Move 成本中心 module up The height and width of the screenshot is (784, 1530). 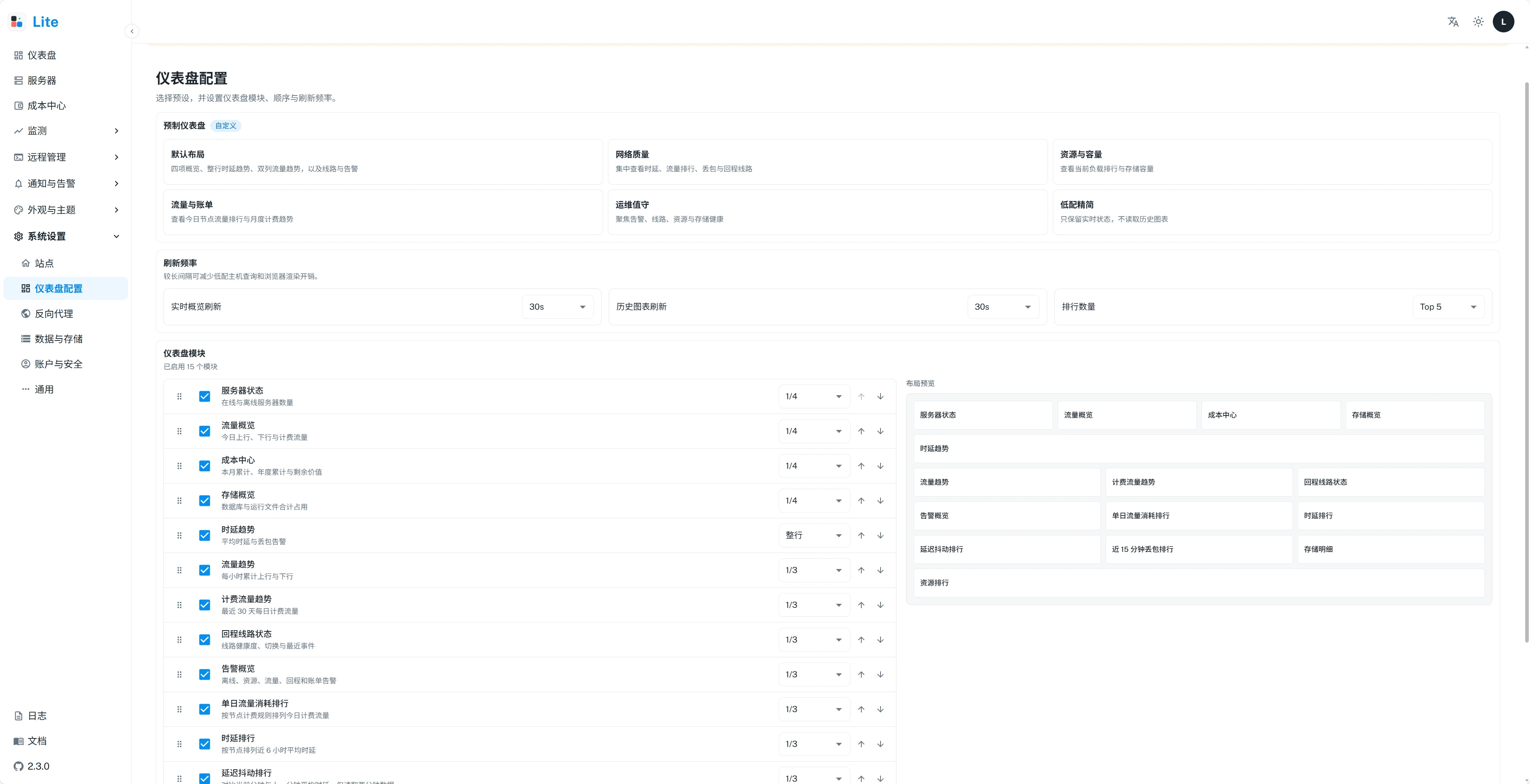861,466
